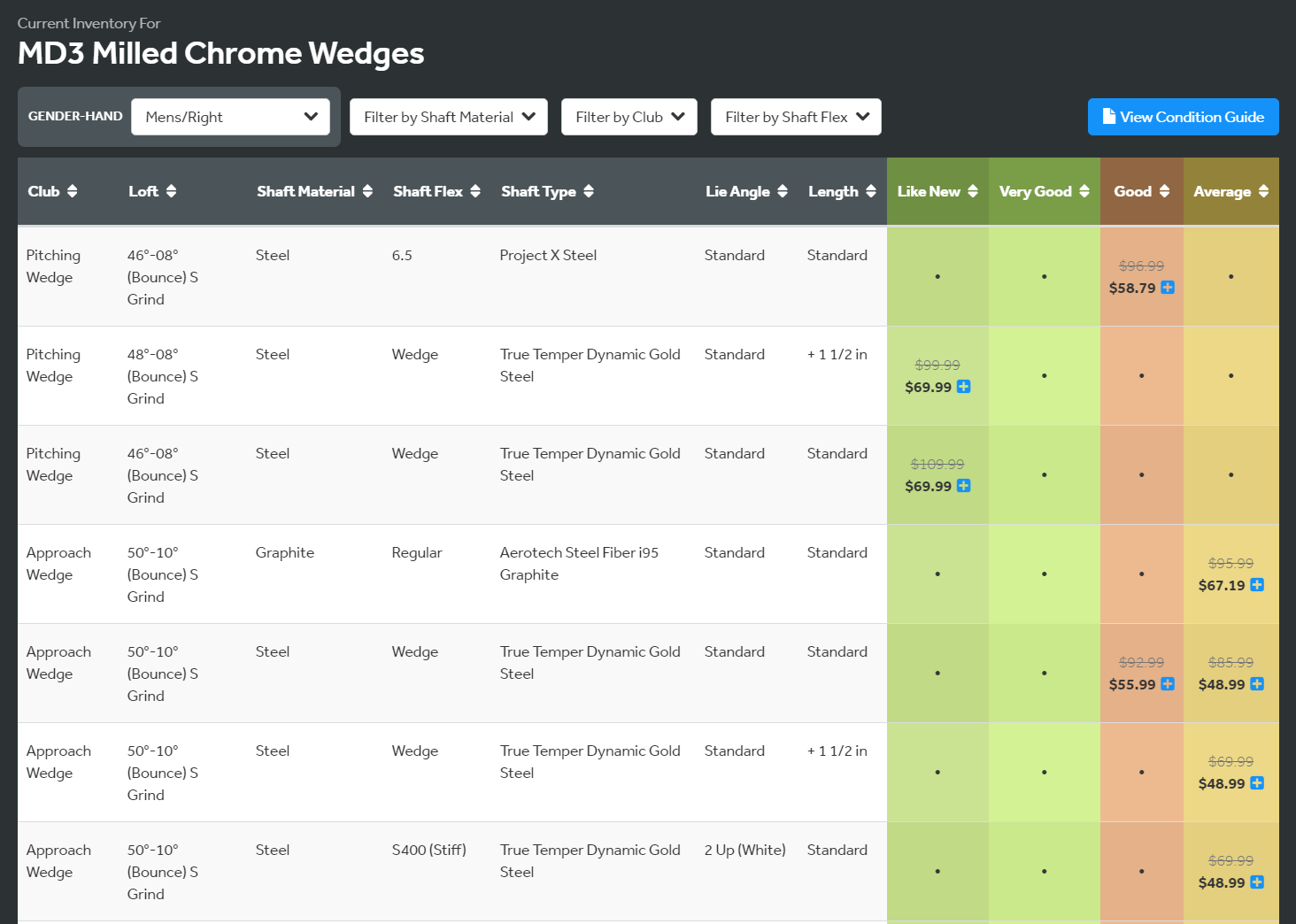Sort by Lie Angle column
1296x924 pixels.
(x=746, y=191)
